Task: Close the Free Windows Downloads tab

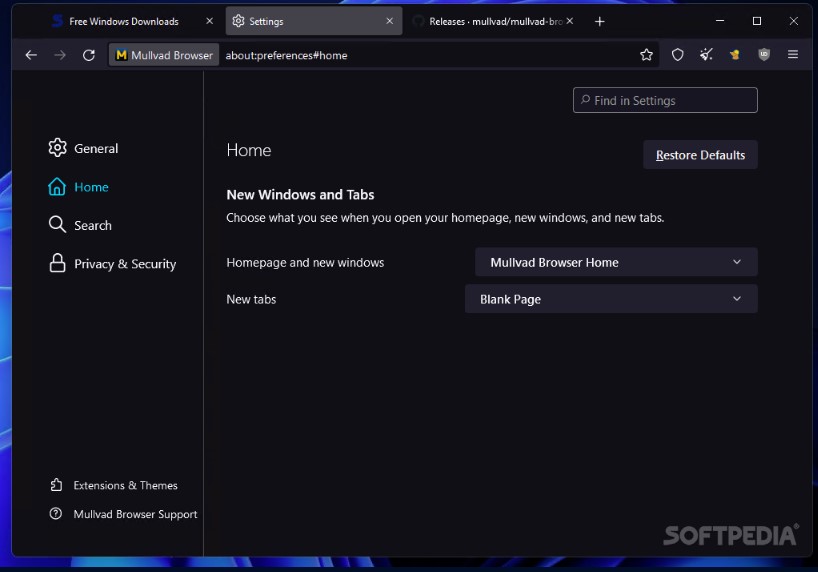Action: [x=209, y=21]
